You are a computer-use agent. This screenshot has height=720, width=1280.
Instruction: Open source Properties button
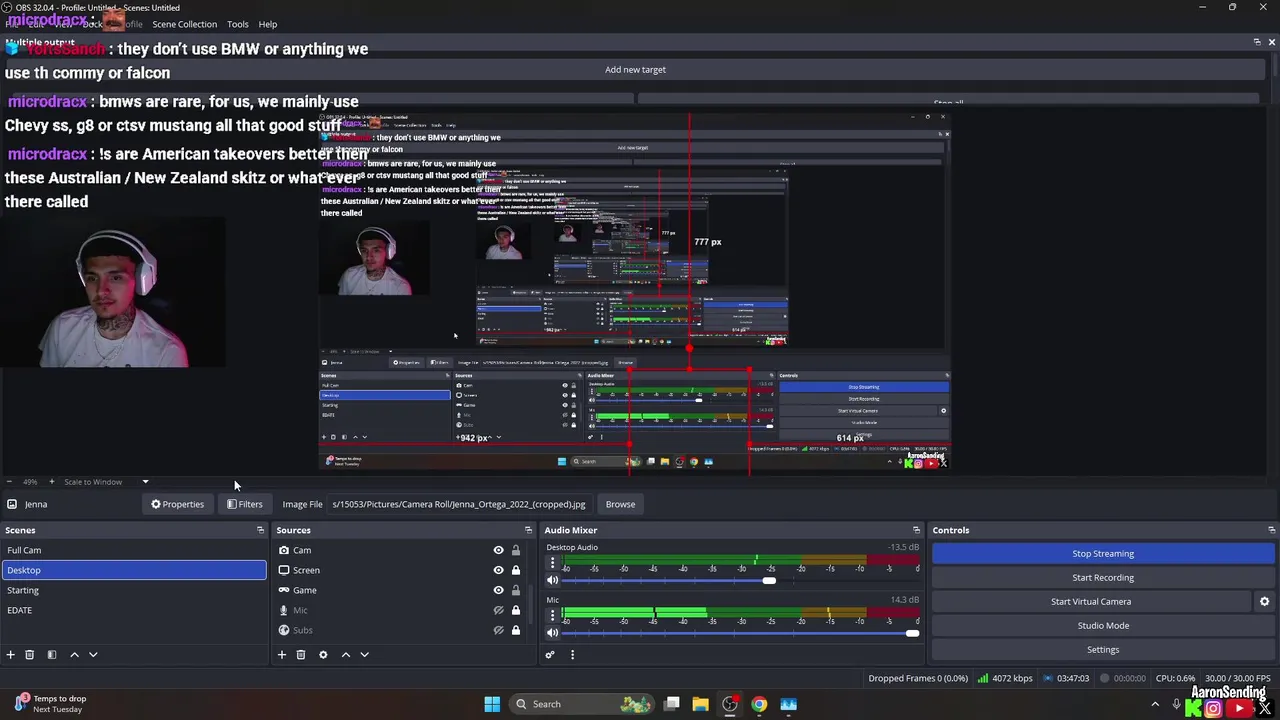[x=177, y=504]
